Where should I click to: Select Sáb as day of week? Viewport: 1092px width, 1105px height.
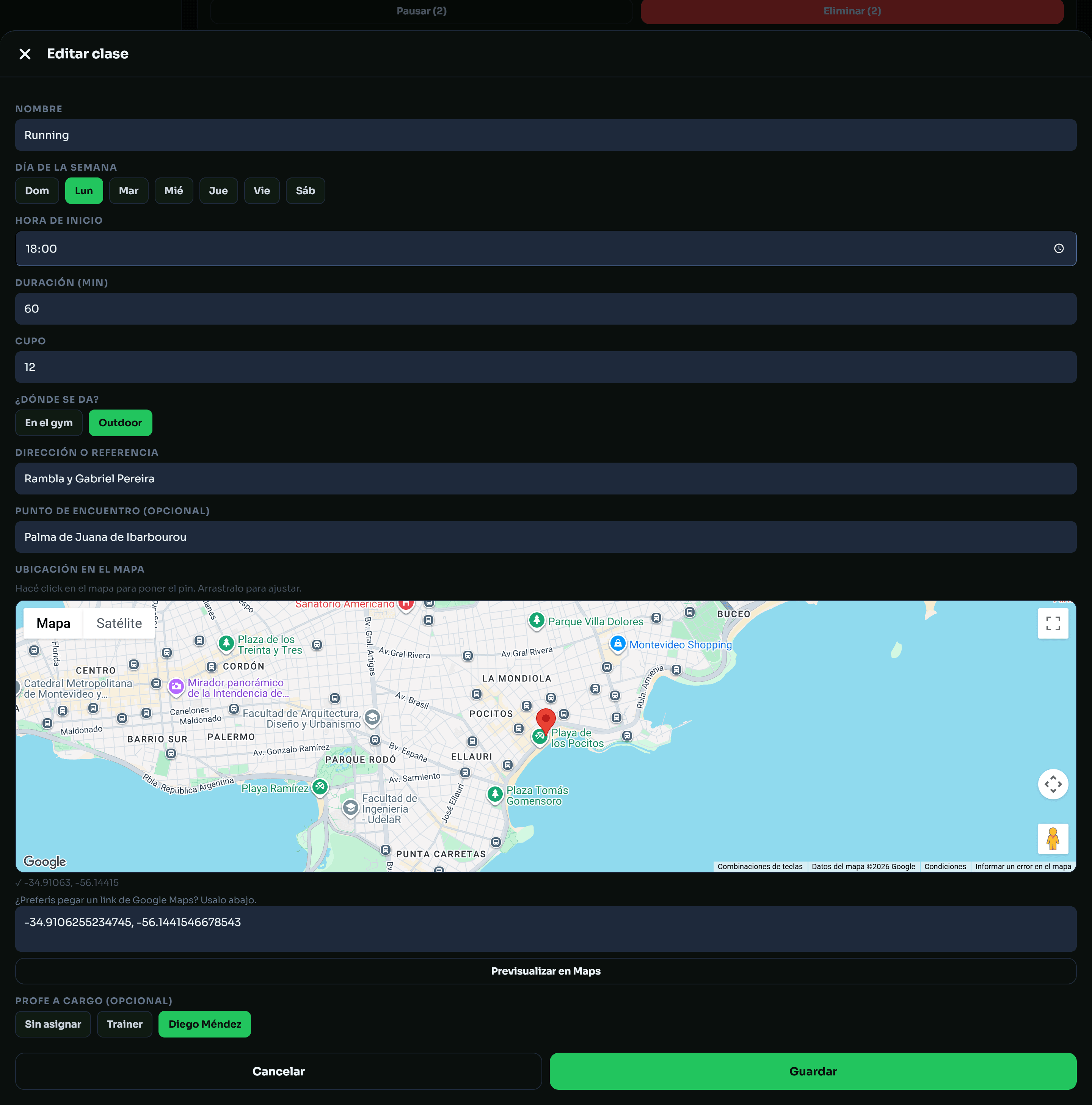point(306,190)
